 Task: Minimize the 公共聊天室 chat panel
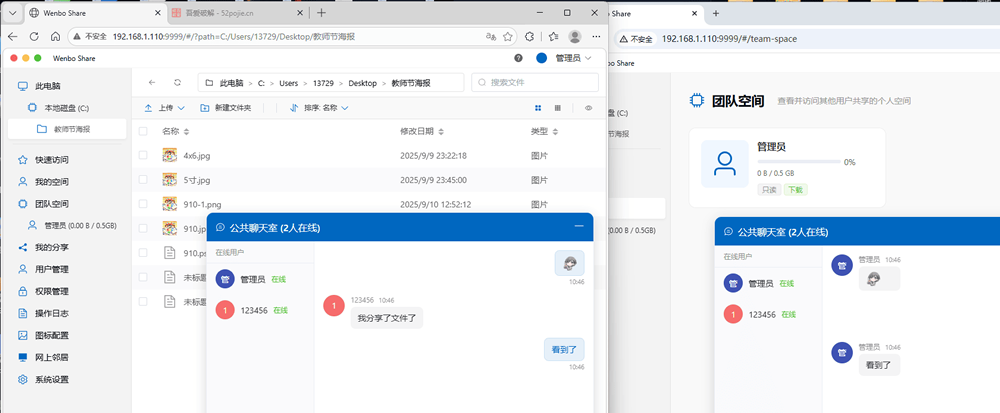579,226
